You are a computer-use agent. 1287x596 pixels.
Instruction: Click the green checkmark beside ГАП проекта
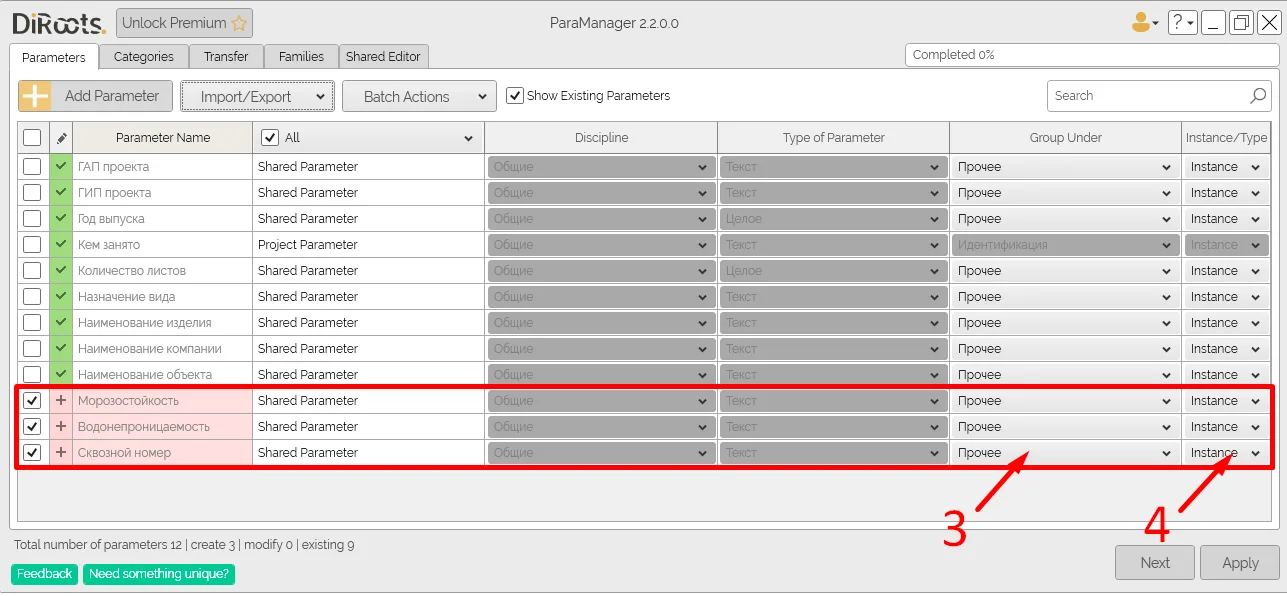[61, 167]
